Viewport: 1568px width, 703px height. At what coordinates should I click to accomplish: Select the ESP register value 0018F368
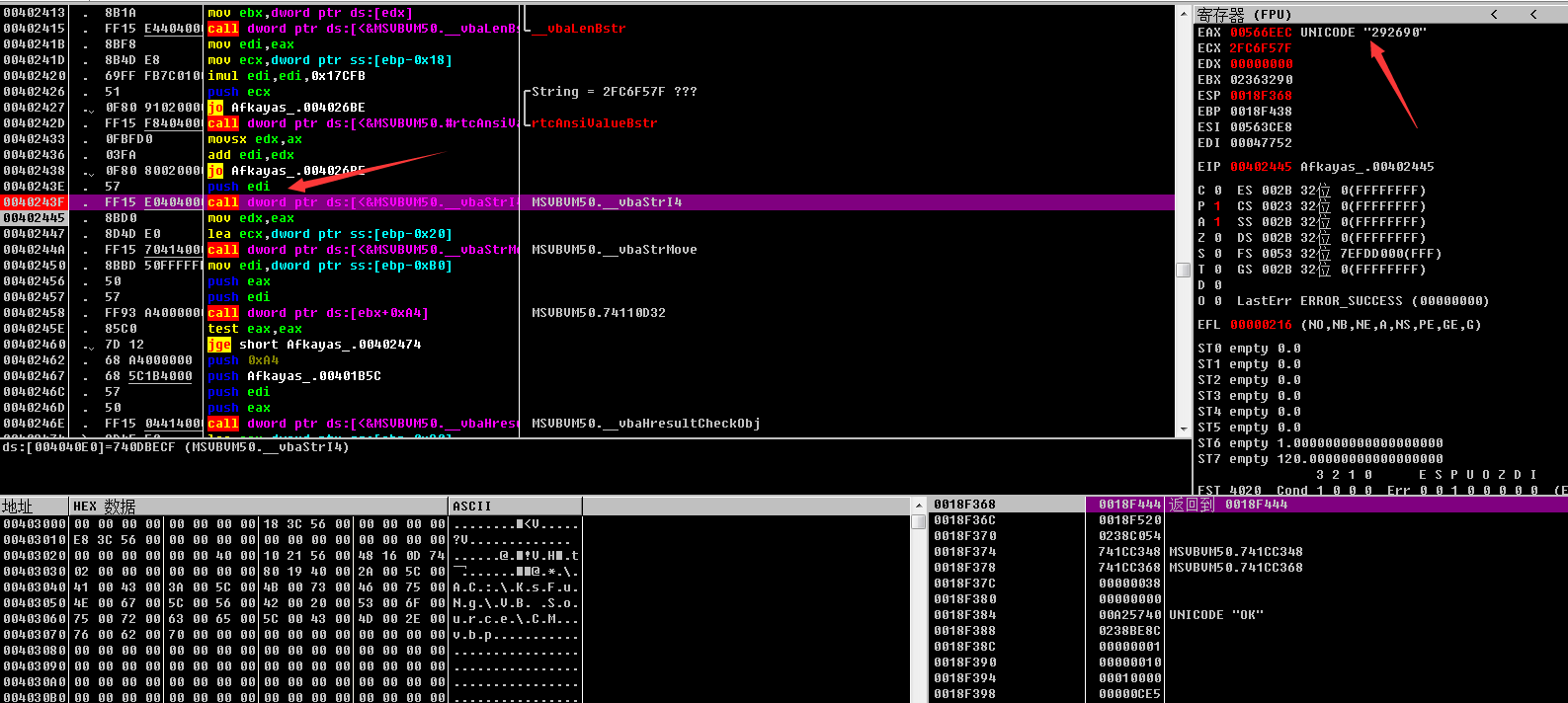pyautogui.click(x=1261, y=96)
